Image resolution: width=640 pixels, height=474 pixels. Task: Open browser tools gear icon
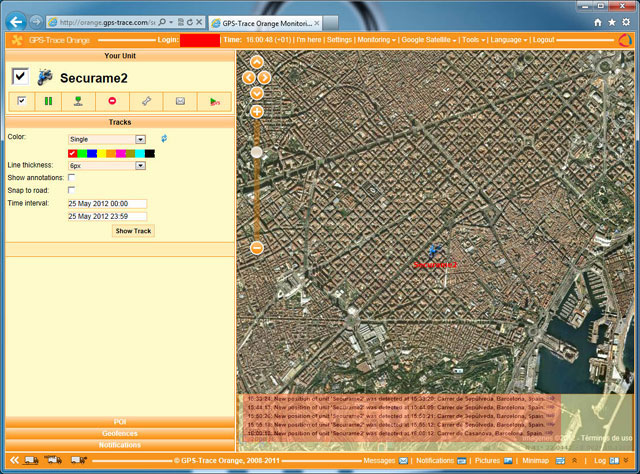[626, 22]
